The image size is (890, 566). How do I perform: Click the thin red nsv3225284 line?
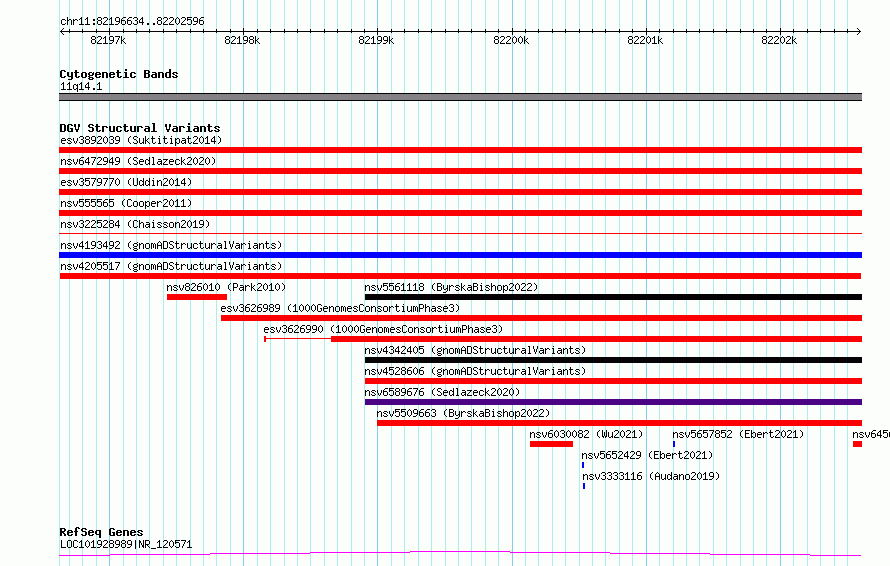pos(460,233)
